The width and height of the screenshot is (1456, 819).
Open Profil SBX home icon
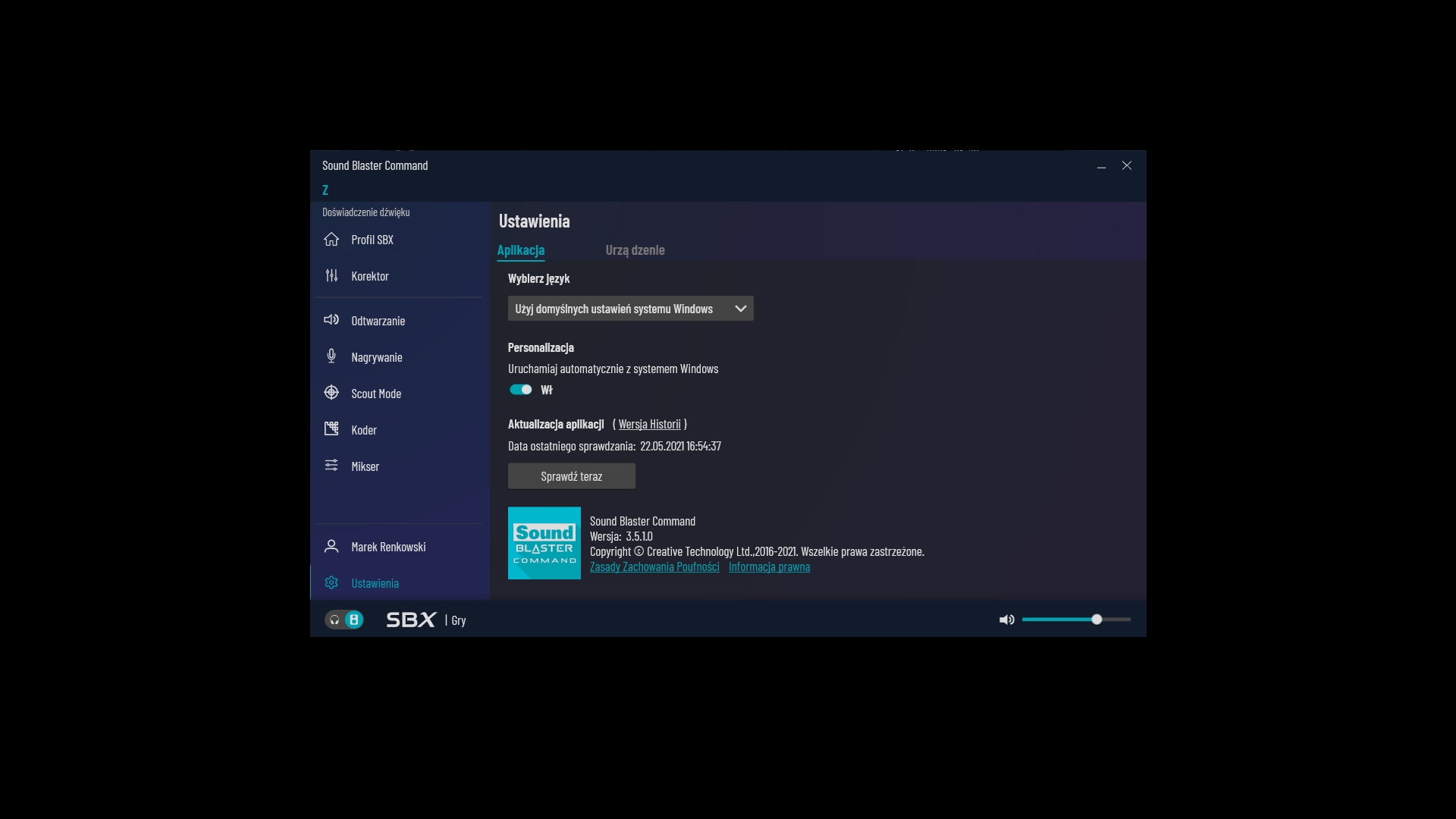331,240
